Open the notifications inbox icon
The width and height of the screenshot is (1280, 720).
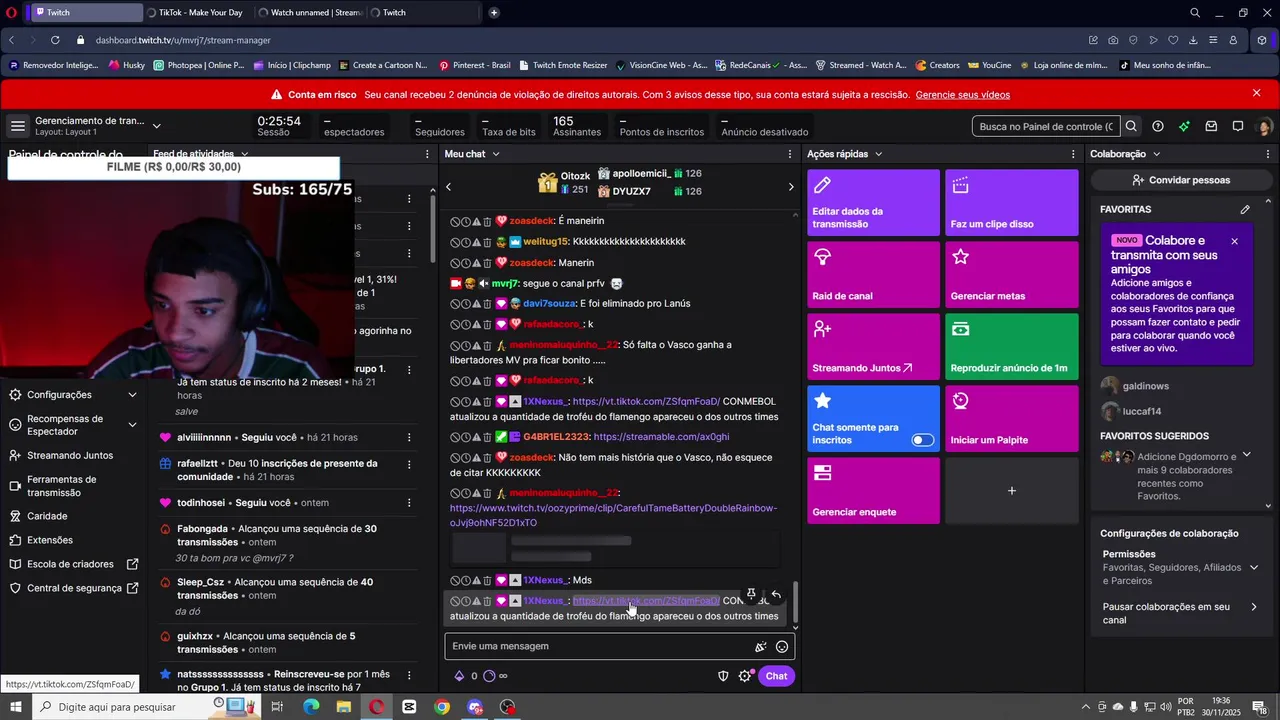[x=1211, y=126]
